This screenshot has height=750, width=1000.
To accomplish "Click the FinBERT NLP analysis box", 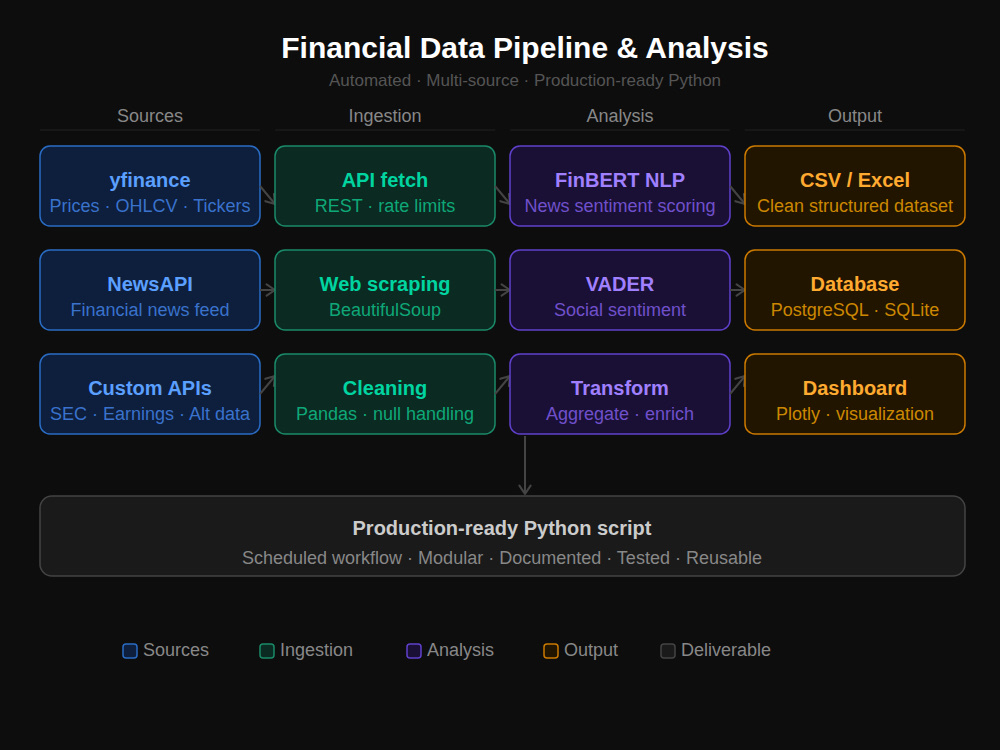I will point(620,186).
